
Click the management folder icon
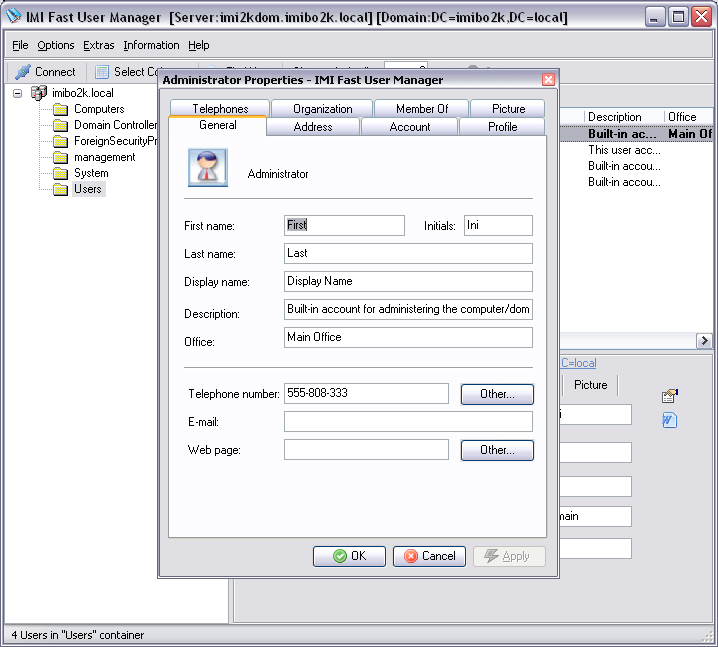pyautogui.click(x=60, y=158)
